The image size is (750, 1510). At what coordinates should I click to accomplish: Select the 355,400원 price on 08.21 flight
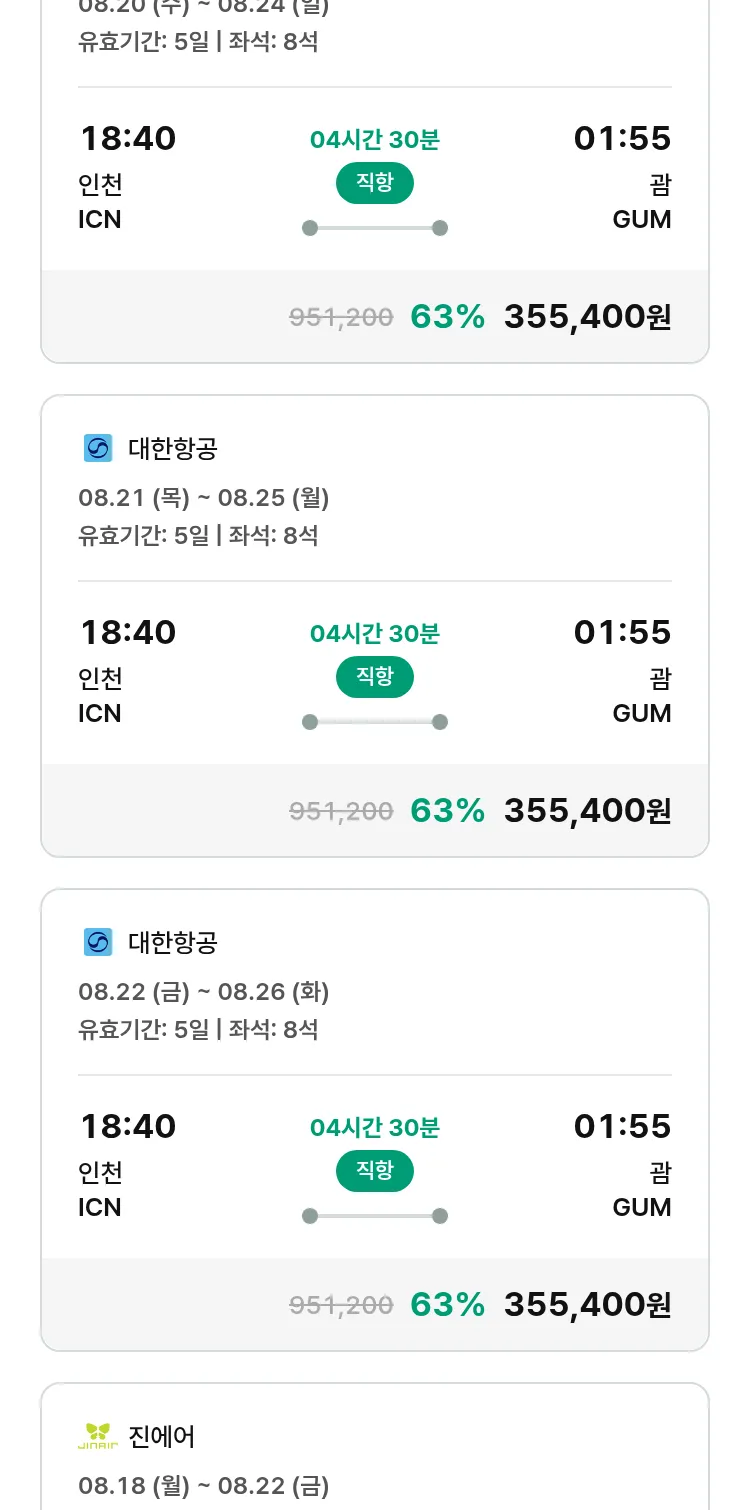coord(587,810)
